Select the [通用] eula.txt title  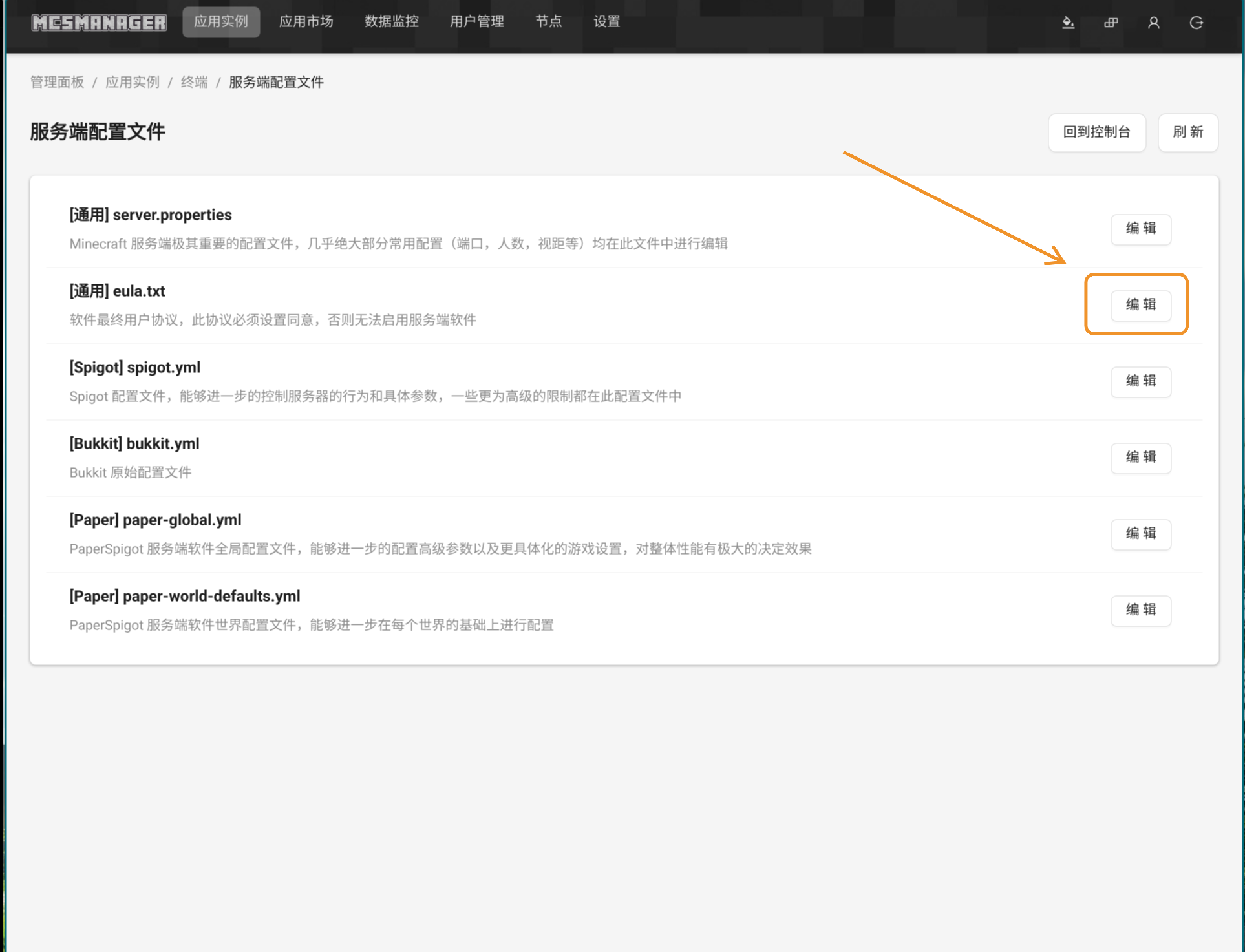click(118, 291)
